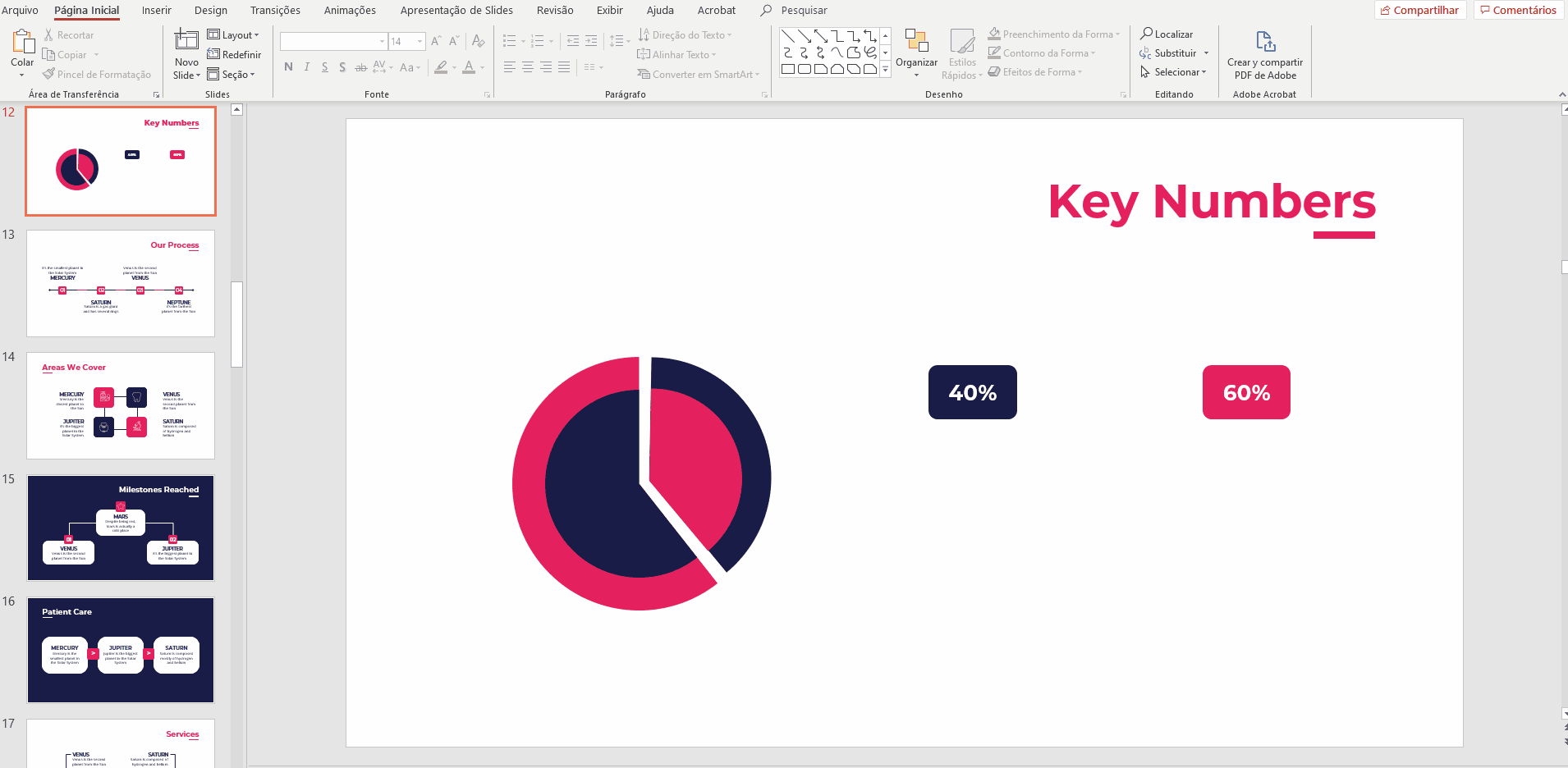1568x768 pixels.
Task: Switch to the Design tab
Action: tap(211, 11)
